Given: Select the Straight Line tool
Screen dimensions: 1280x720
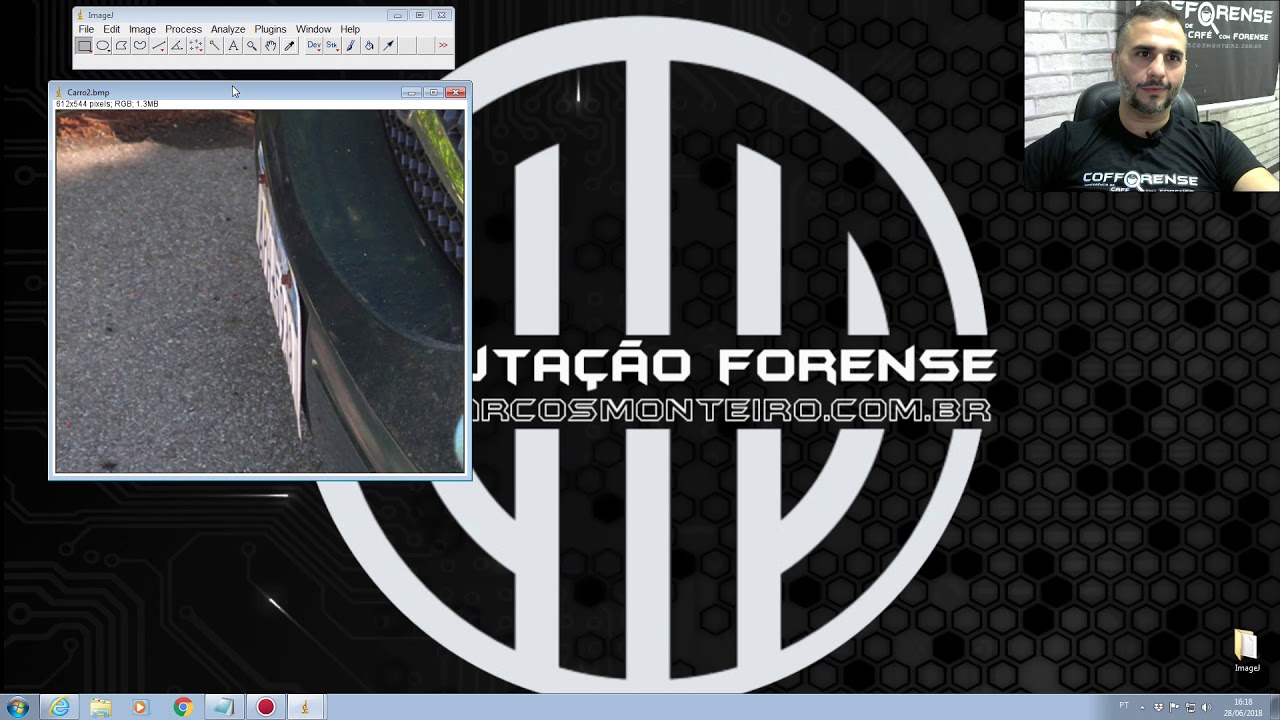Looking at the screenshot, I should (159, 46).
